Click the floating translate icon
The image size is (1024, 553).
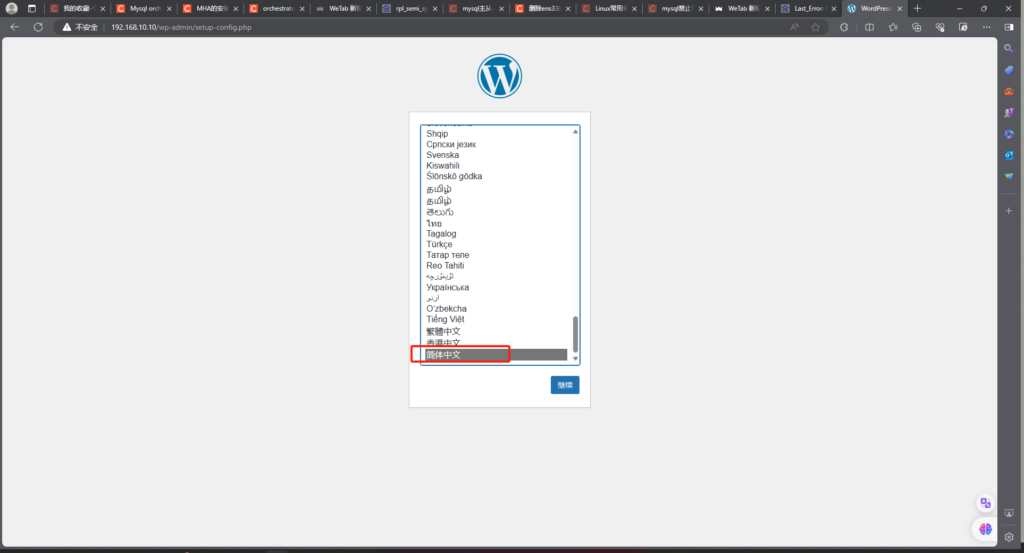tap(985, 503)
